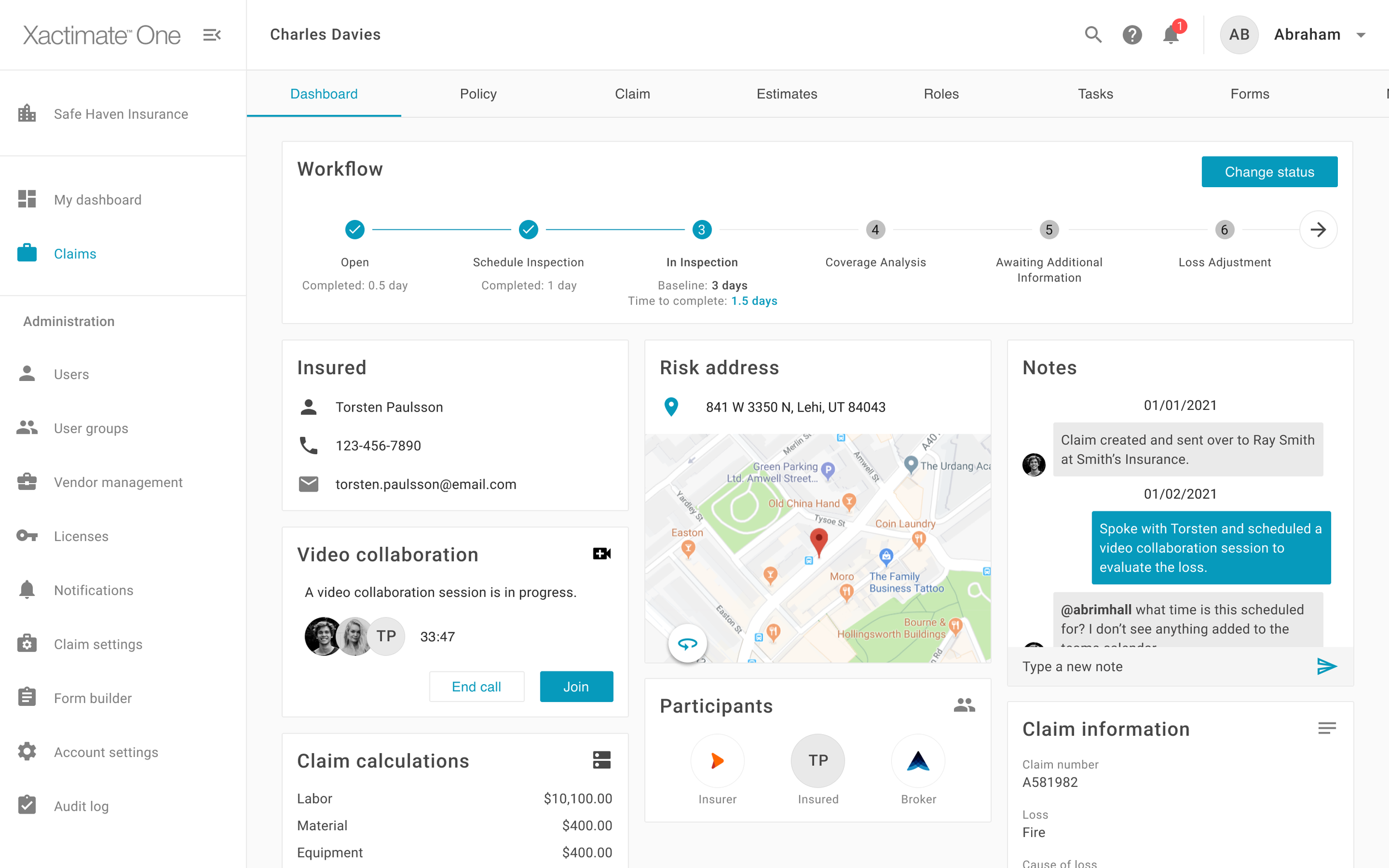Click the End call button
Viewport: 1389px width, 868px height.
(x=476, y=686)
